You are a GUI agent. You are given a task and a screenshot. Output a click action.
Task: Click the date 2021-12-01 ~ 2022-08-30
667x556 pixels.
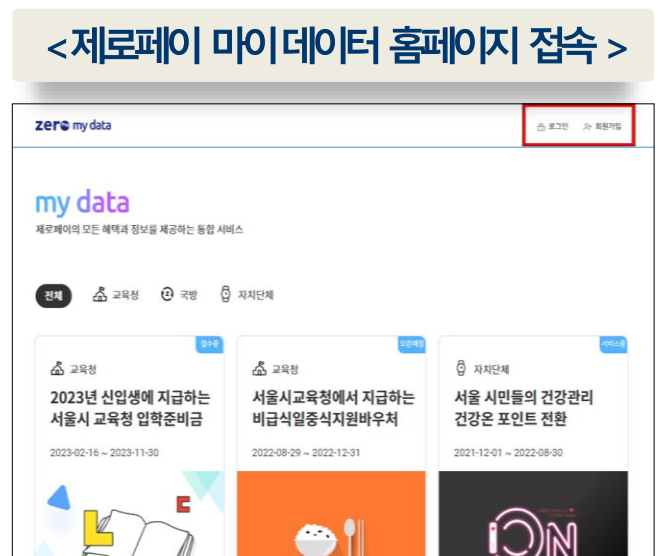coord(508,453)
